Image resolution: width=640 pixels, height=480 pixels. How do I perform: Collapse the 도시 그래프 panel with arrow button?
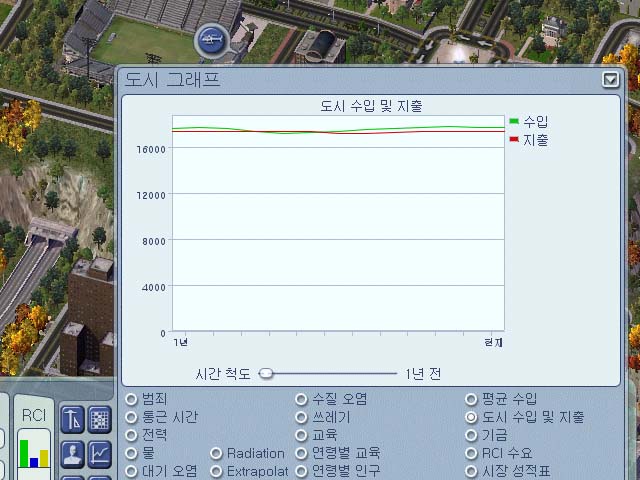[x=611, y=80]
